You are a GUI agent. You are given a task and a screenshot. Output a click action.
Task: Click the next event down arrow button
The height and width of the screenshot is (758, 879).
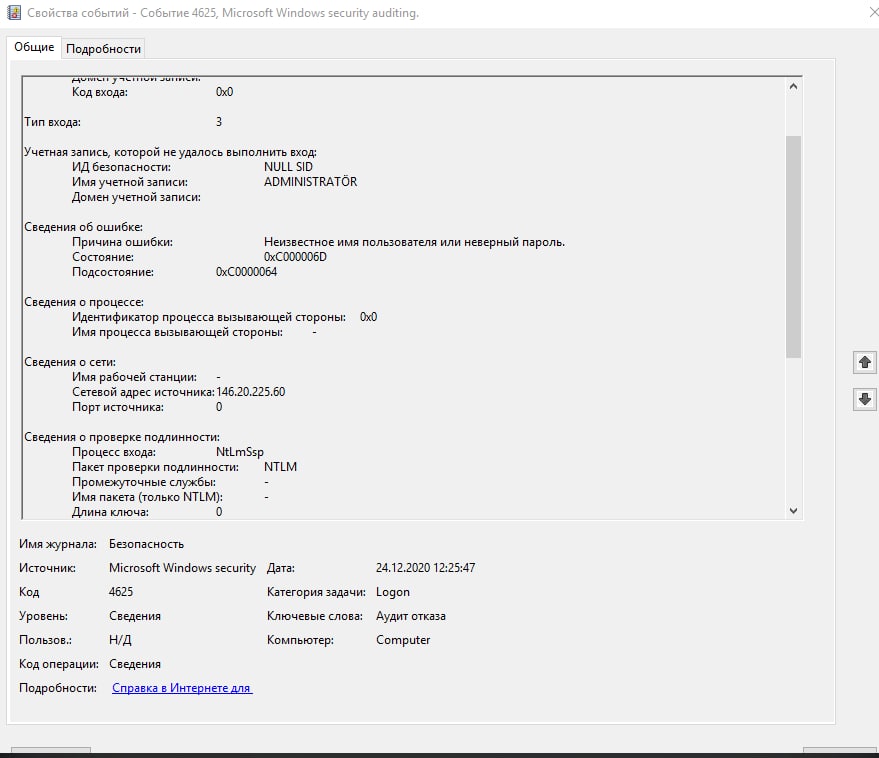864,399
